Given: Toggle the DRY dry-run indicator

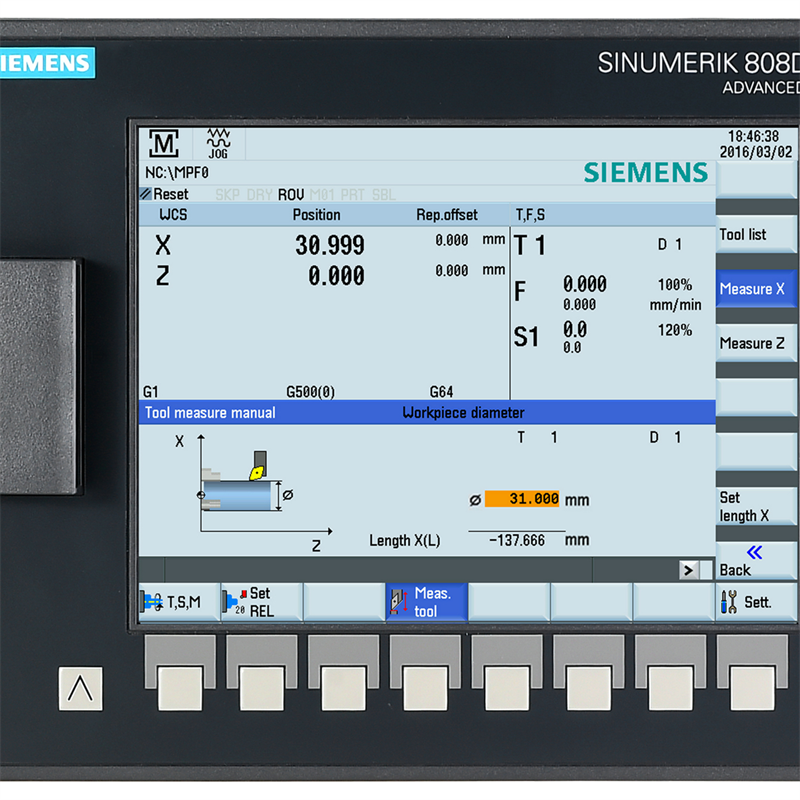Looking at the screenshot, I should 259,194.
